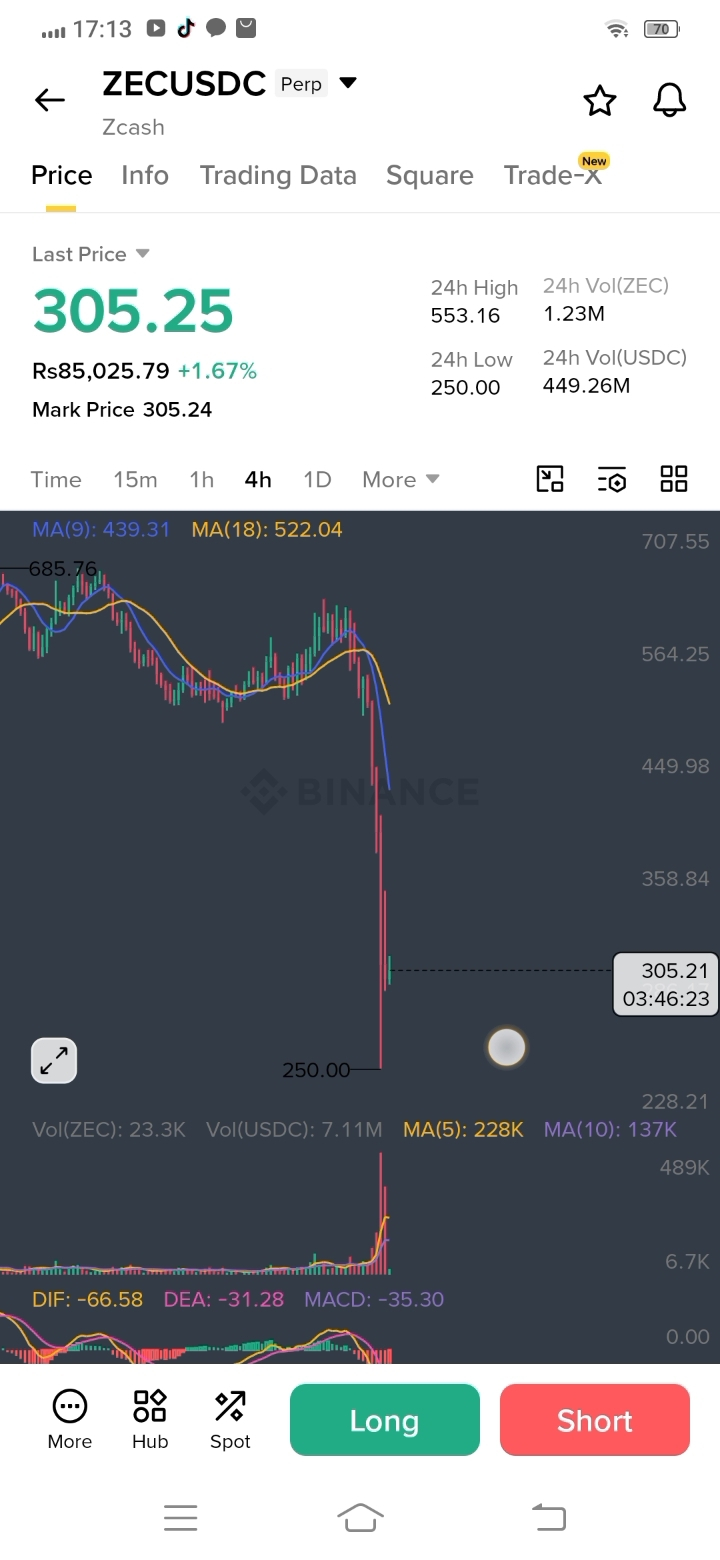Select the 1h chart interval
Screen dimensions: 720x1560
coord(202,479)
